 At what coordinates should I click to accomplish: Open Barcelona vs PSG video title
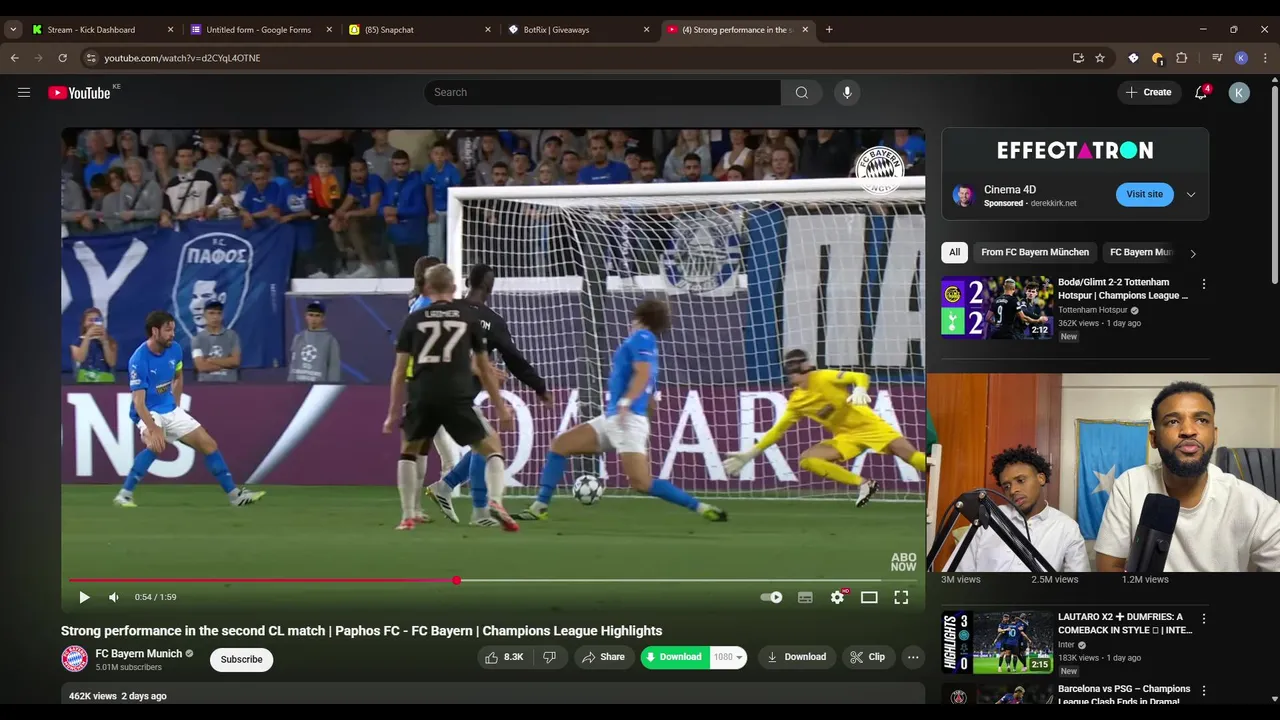[1124, 695]
